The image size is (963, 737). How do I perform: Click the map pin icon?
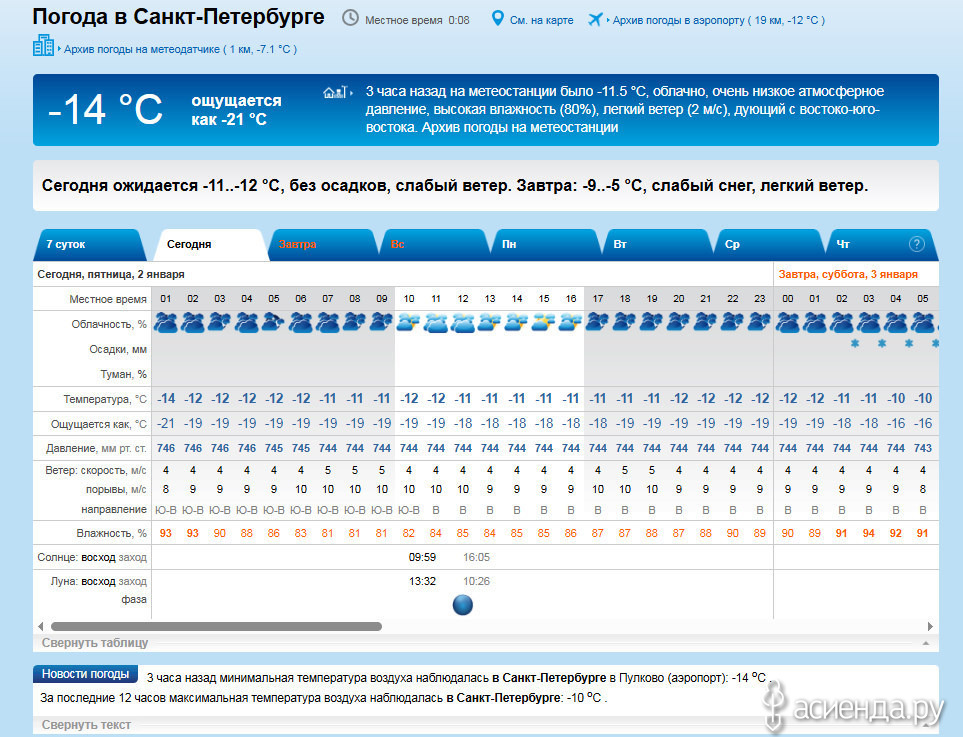498,19
